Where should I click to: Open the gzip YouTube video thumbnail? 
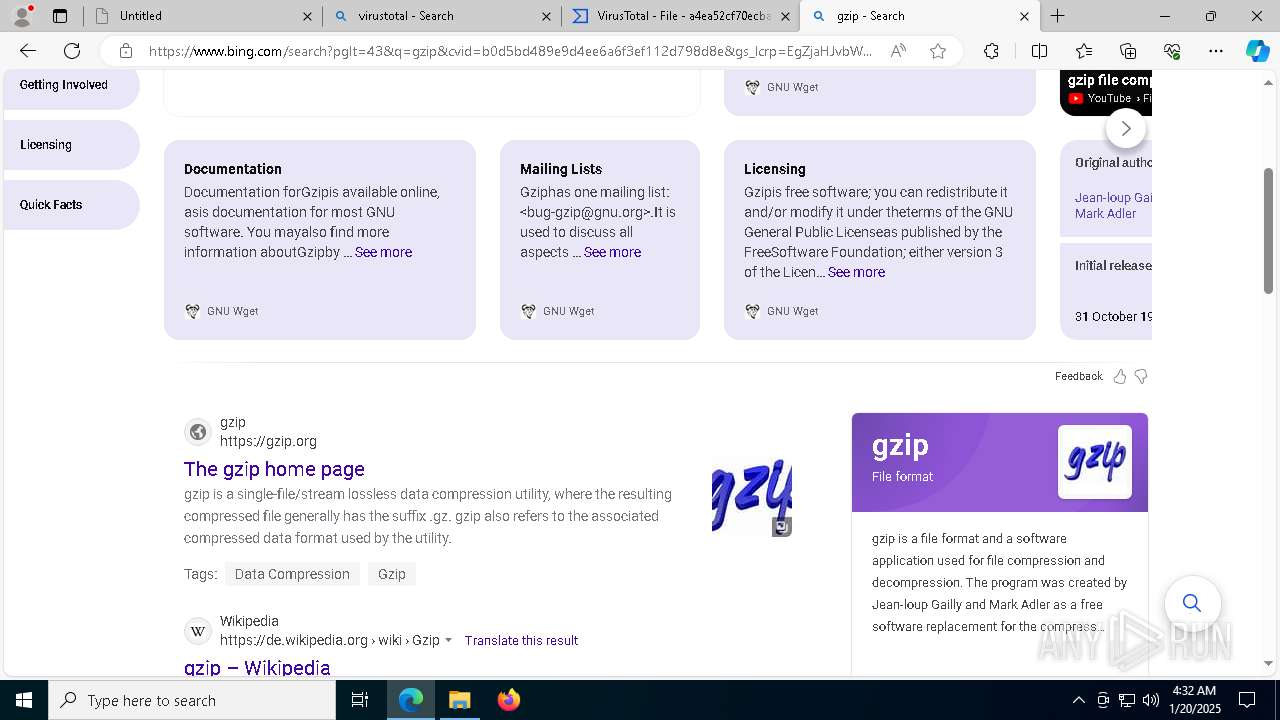click(x=1106, y=93)
